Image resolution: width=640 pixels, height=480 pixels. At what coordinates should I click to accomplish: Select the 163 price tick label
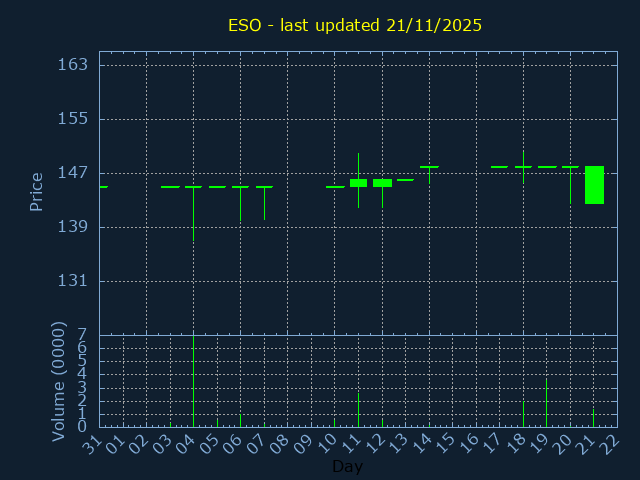(x=74, y=65)
